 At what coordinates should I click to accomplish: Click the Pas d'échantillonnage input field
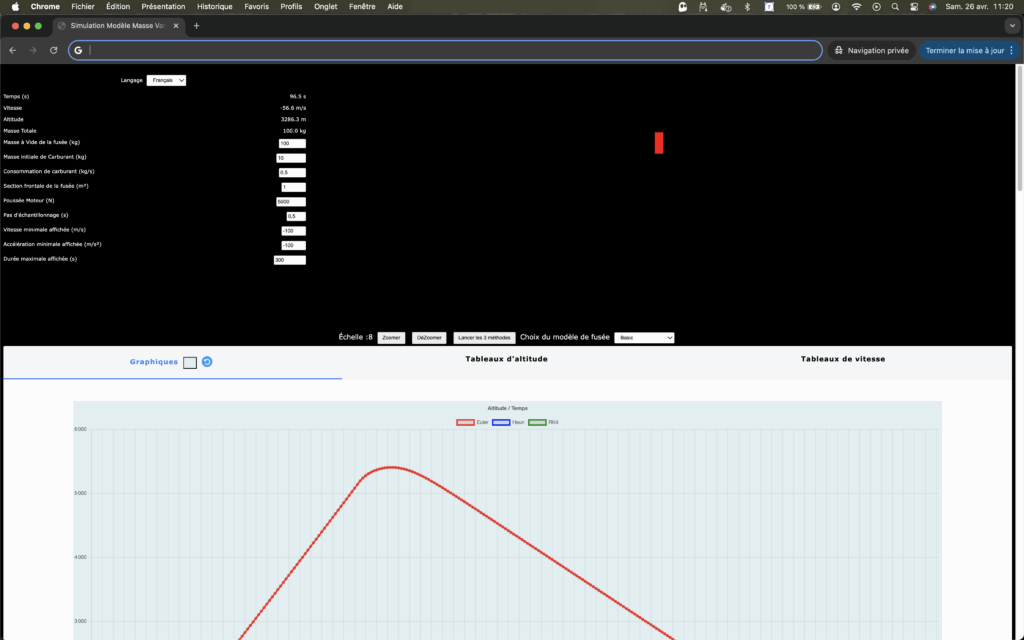coord(296,216)
